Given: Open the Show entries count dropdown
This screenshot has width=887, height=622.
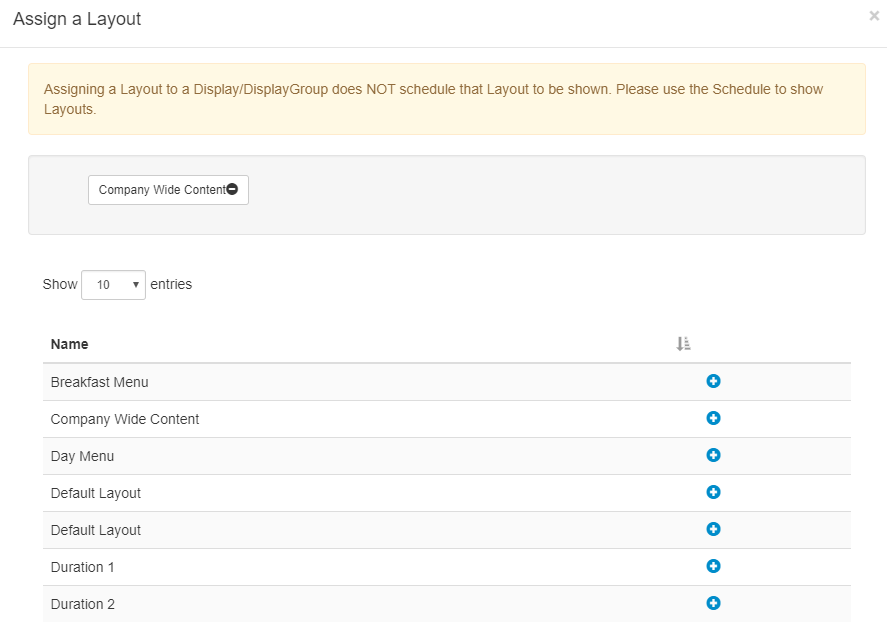Looking at the screenshot, I should pyautogui.click(x=113, y=285).
